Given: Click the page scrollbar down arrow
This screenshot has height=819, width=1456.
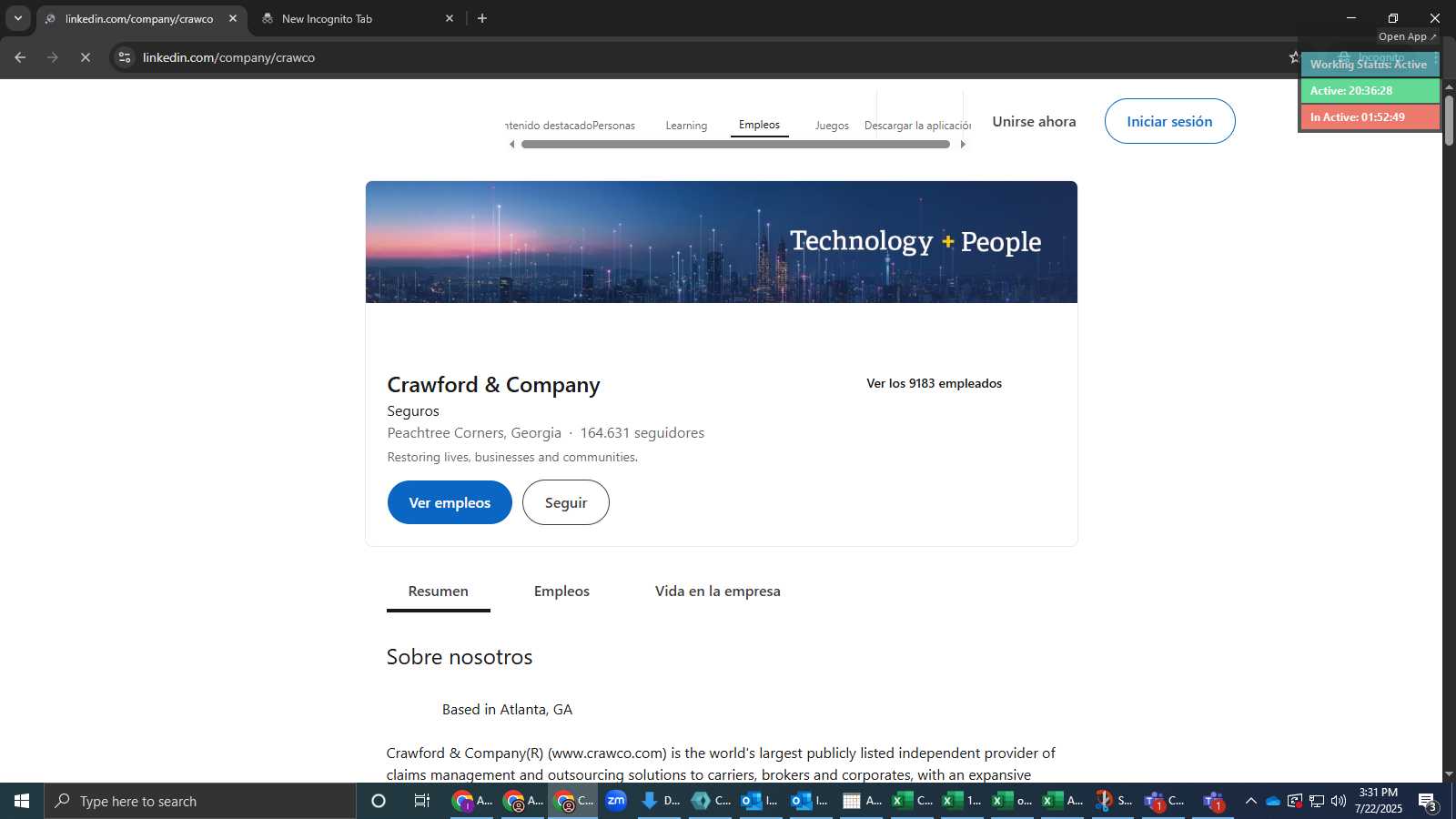Looking at the screenshot, I should (x=1449, y=774).
